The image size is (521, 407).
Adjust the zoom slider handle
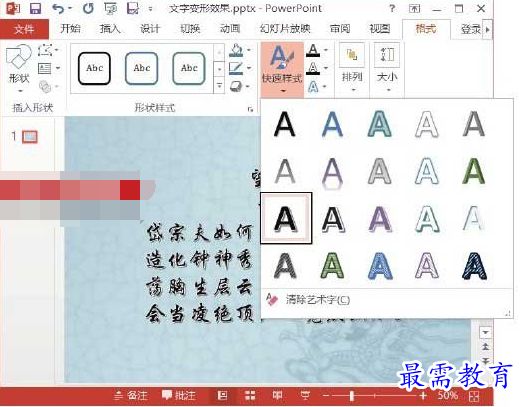point(352,396)
